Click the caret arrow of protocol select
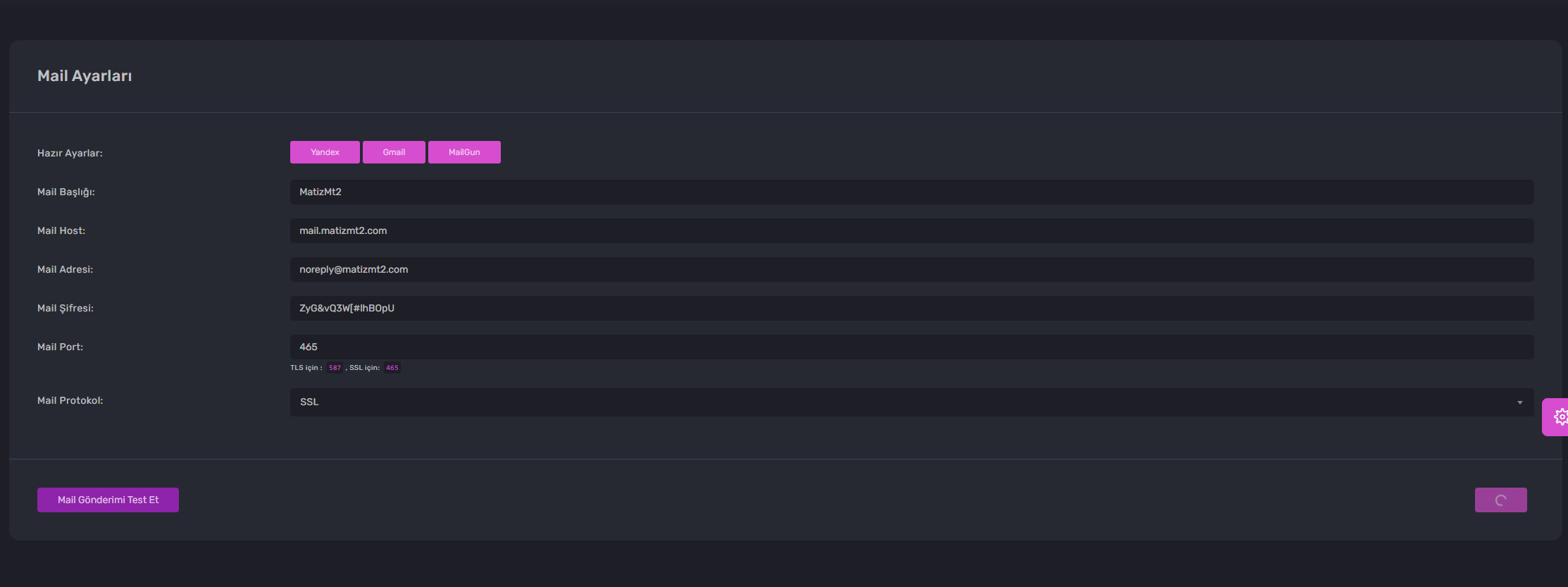The height and width of the screenshot is (587, 1568). pos(1519,402)
